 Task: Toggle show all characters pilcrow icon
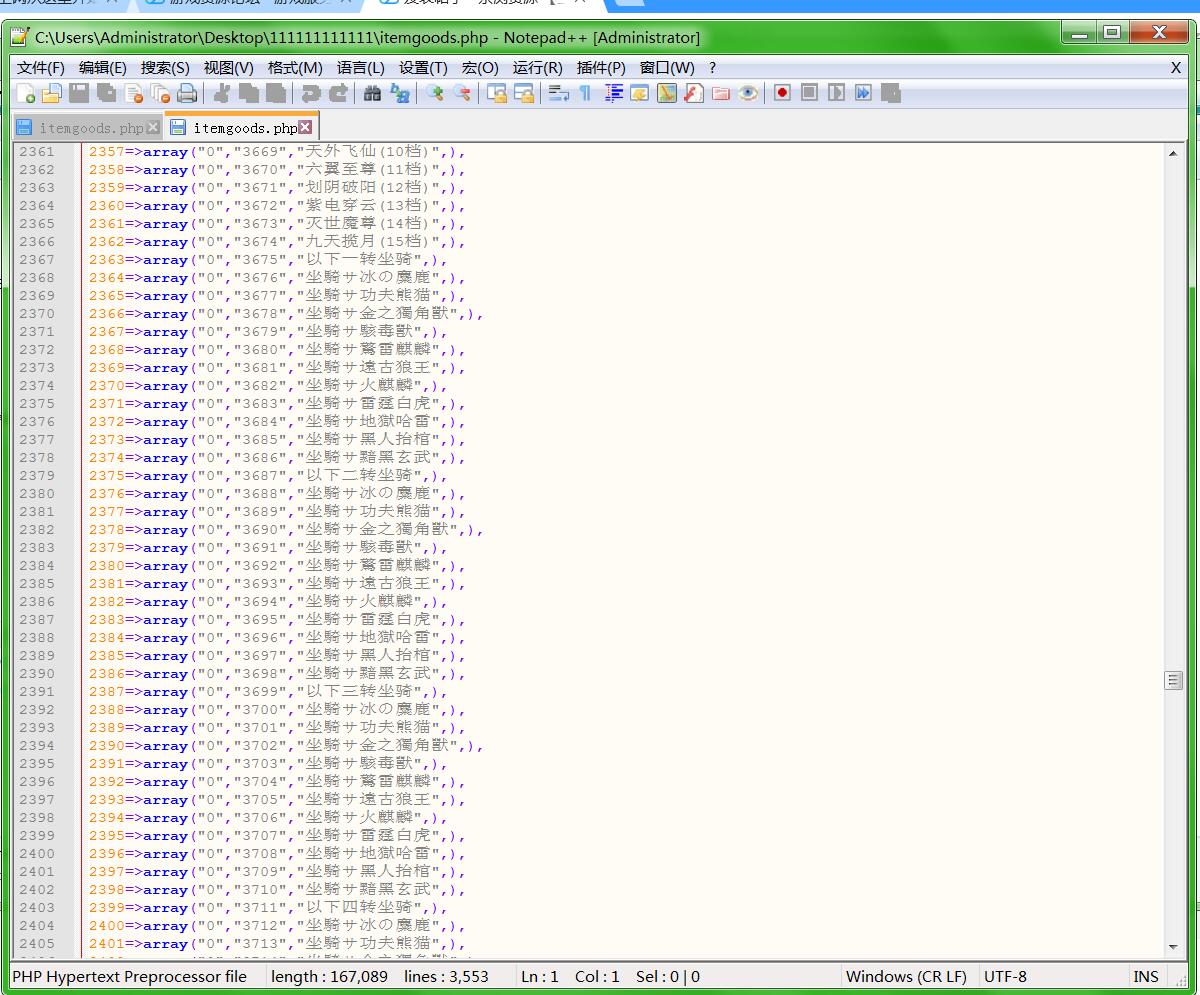pyautogui.click(x=585, y=93)
